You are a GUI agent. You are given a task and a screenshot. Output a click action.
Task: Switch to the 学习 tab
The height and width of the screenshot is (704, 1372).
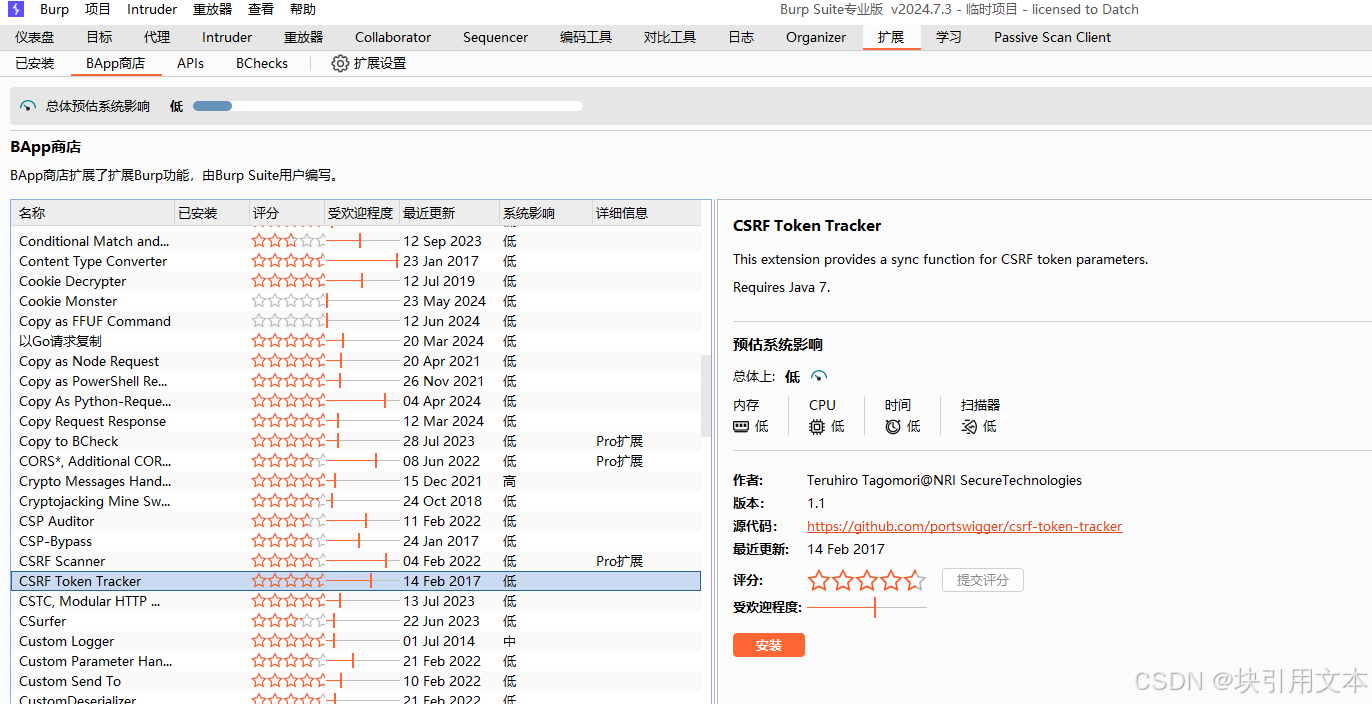[x=949, y=37]
